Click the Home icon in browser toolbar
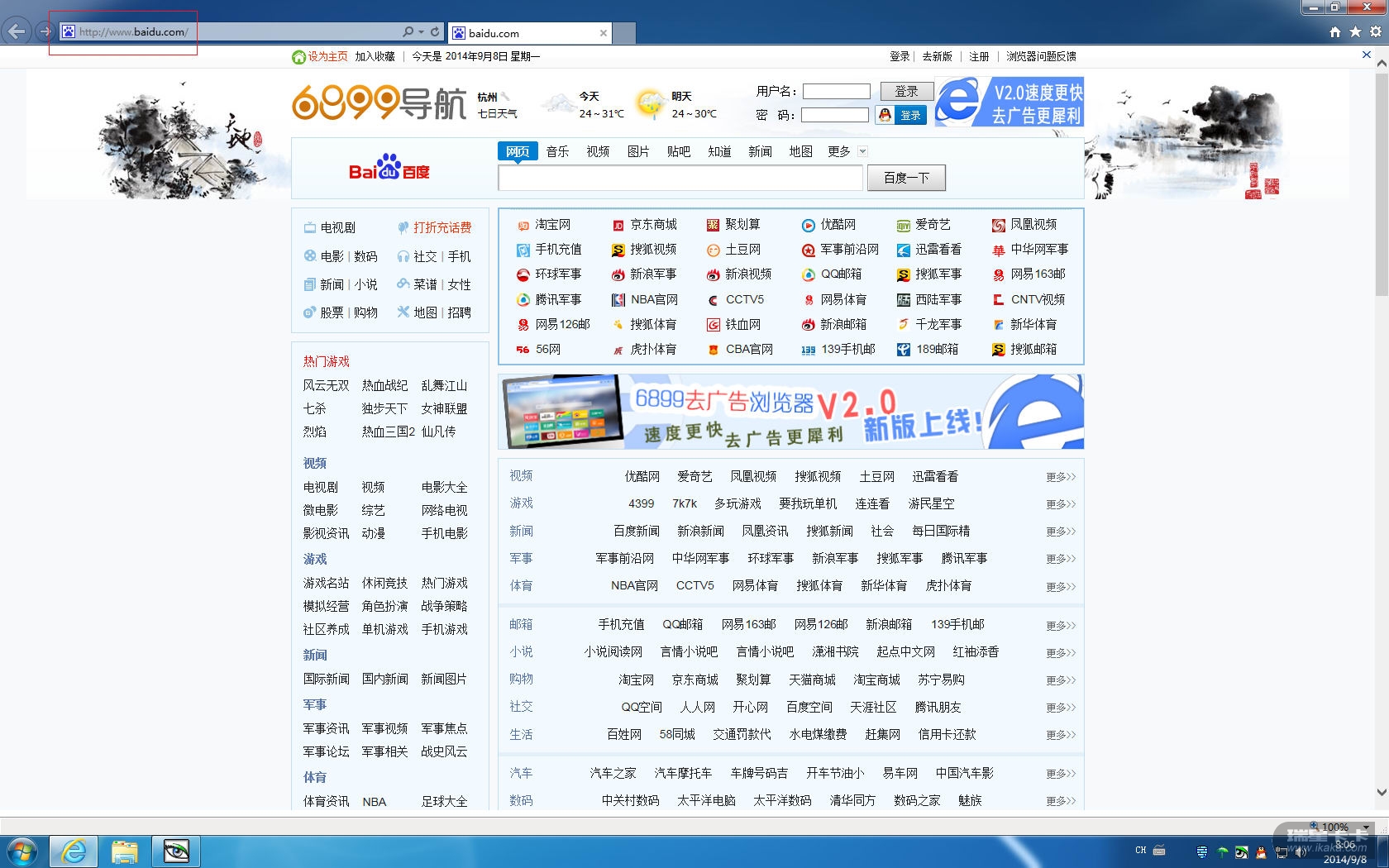Viewport: 1389px width, 868px height. coord(1334,32)
